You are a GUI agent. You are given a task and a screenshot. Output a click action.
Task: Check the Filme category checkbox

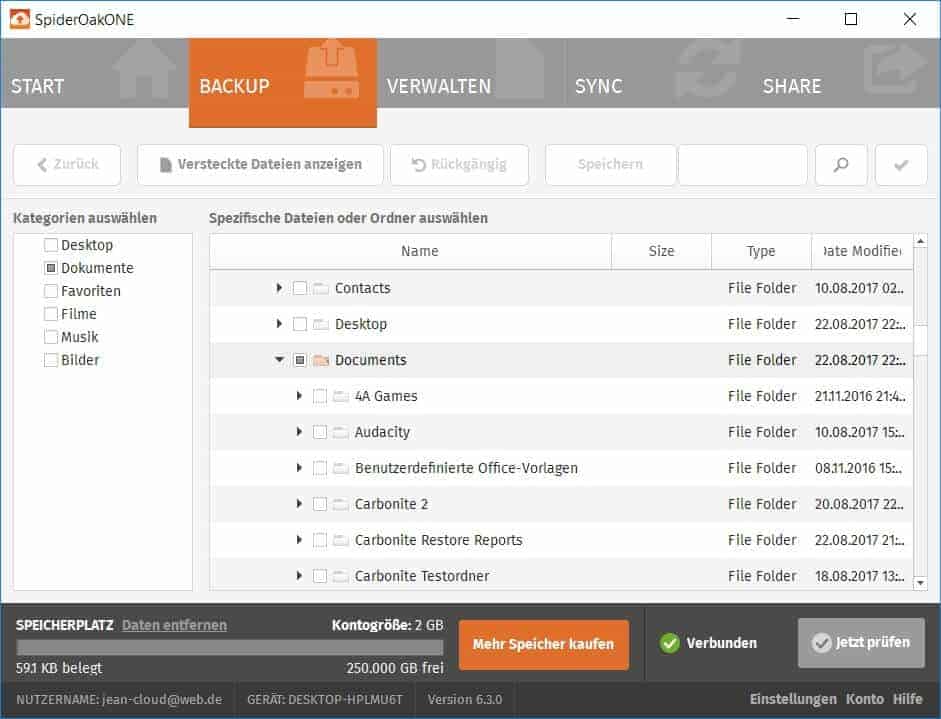[51, 314]
